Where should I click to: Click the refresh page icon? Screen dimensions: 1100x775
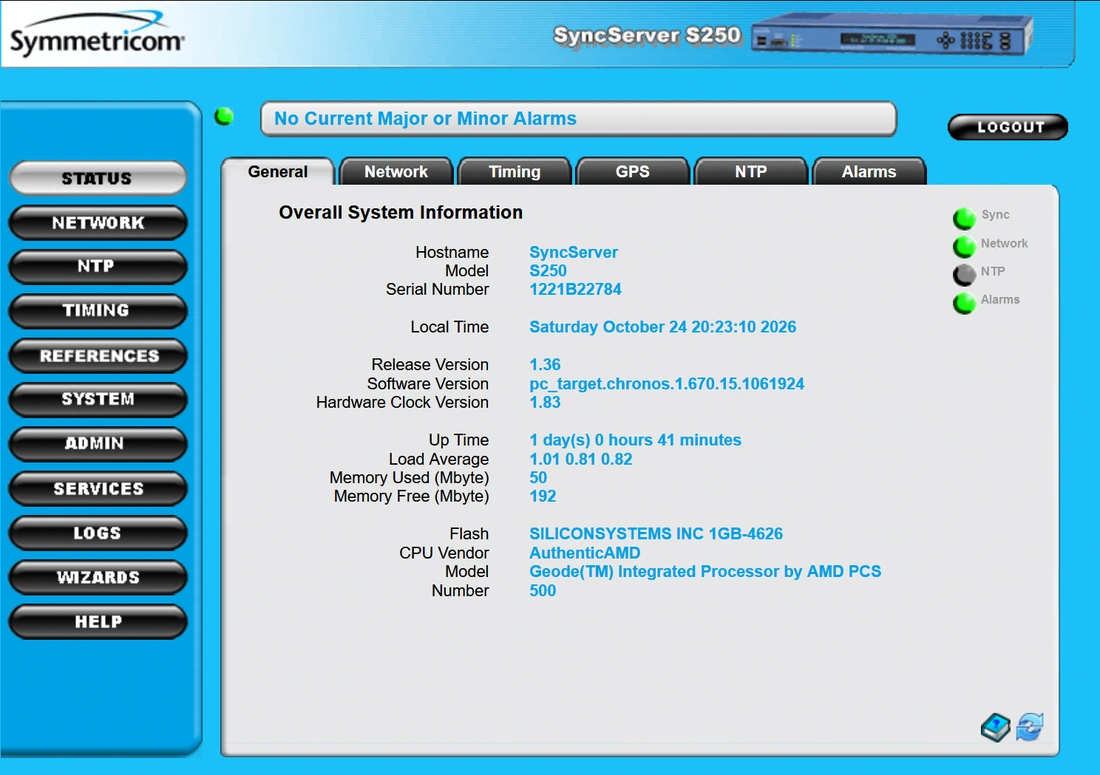pyautogui.click(x=1030, y=727)
